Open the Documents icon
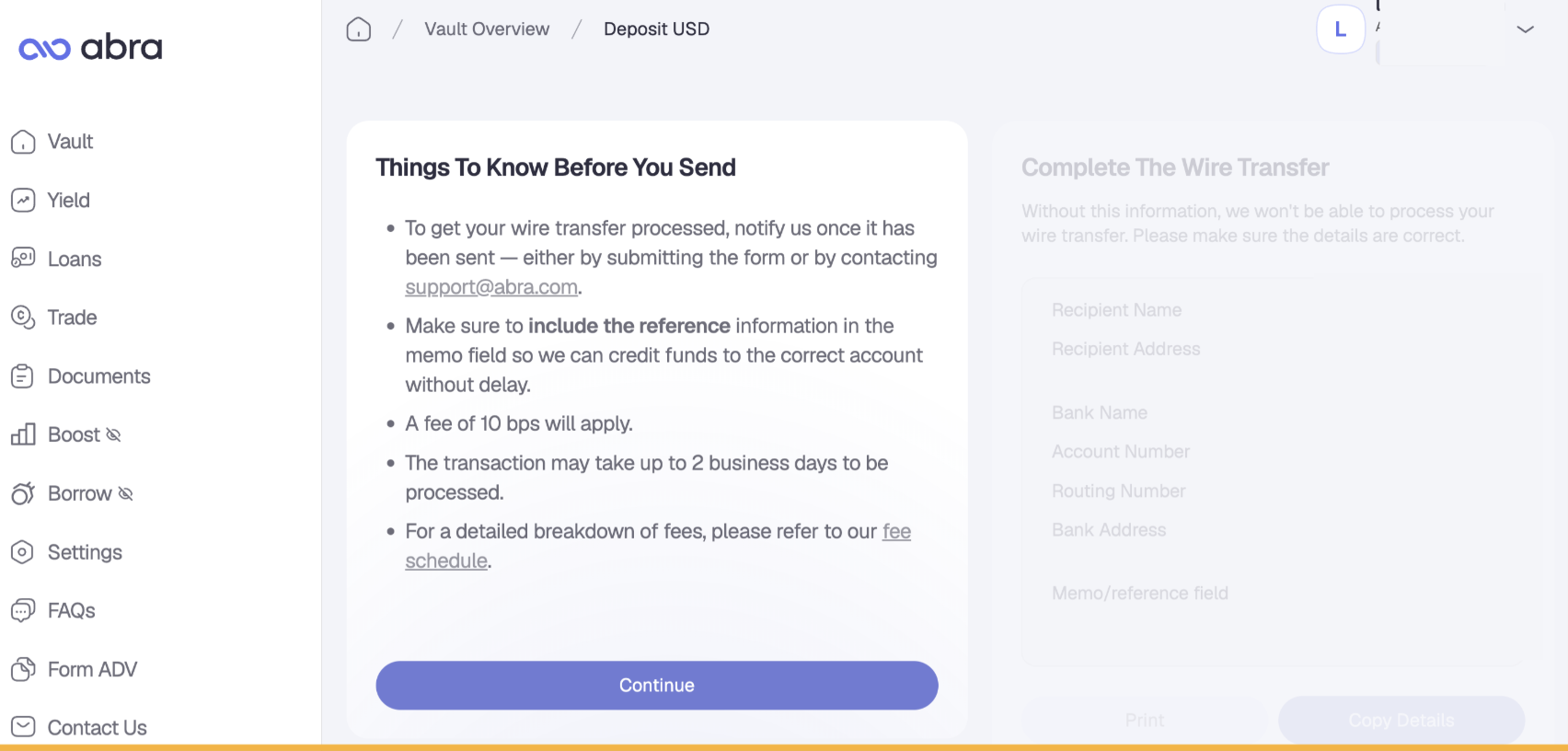 point(23,376)
